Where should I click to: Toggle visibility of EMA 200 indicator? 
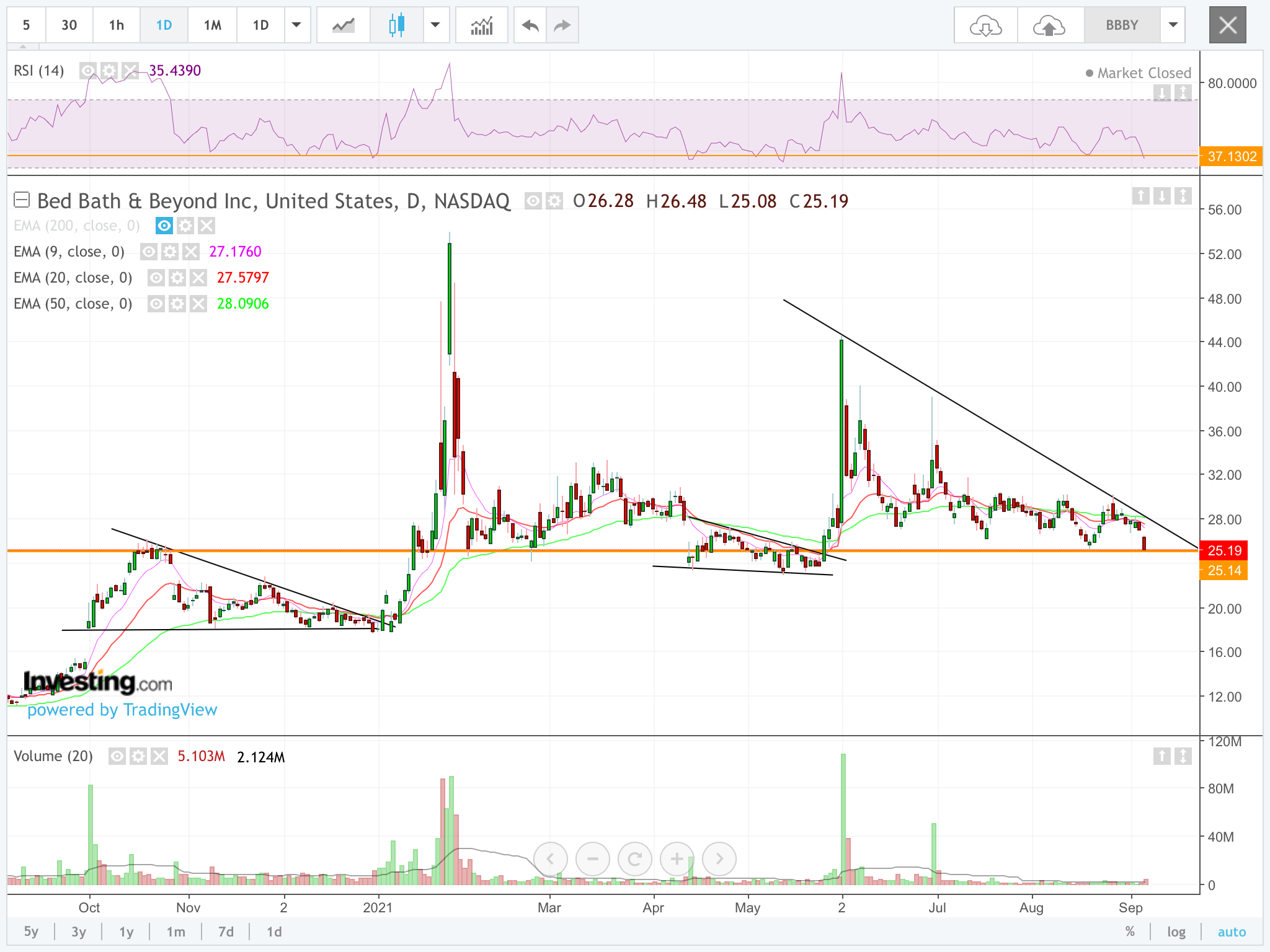(164, 226)
